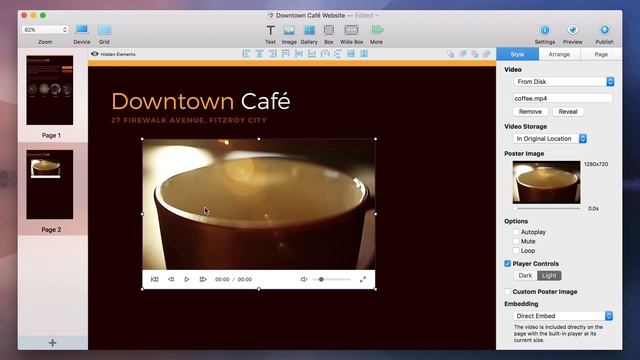Toggle Hidden Elements visibility
This screenshot has height=360, width=640.
(x=113, y=54)
